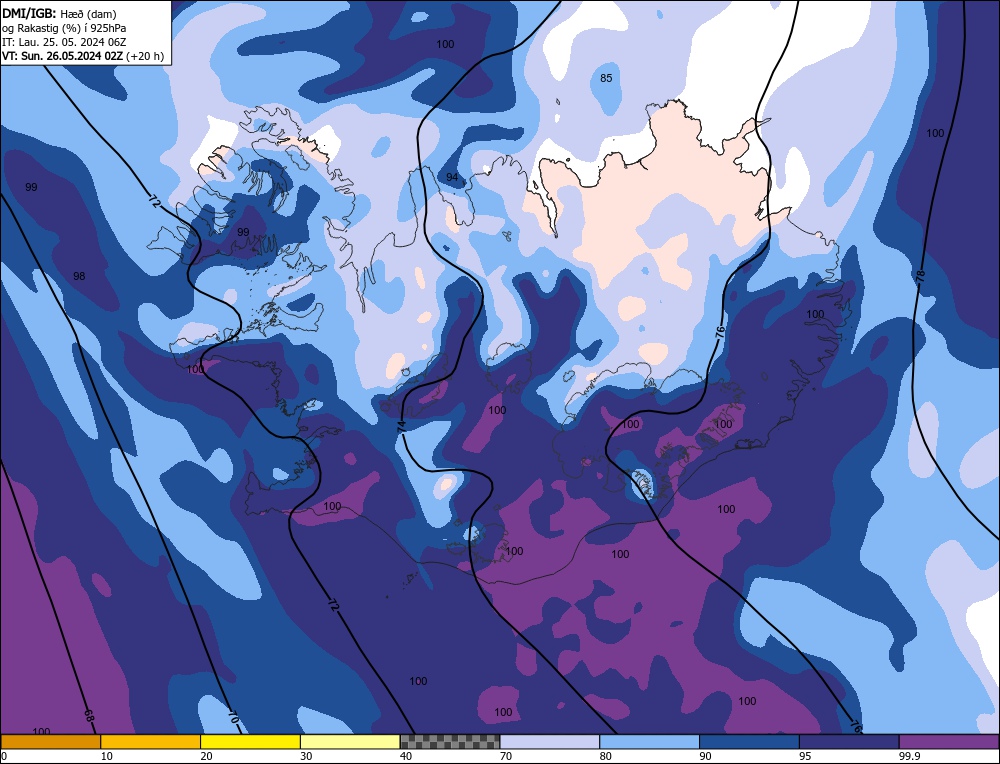The height and width of the screenshot is (764, 1000).
Task: Click the light blue 80–90 legend swatch
Action: (649, 742)
